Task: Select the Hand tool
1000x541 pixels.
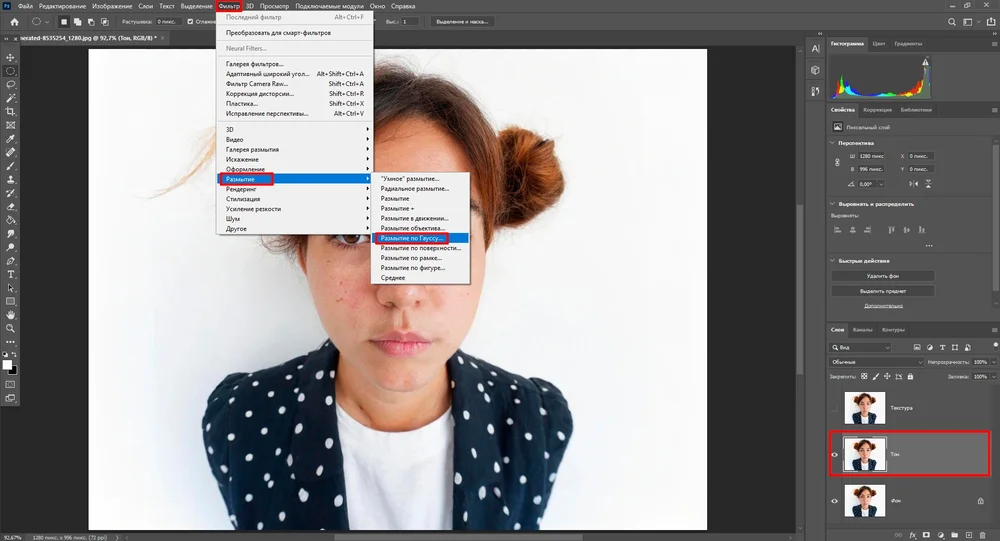Action: (10, 315)
